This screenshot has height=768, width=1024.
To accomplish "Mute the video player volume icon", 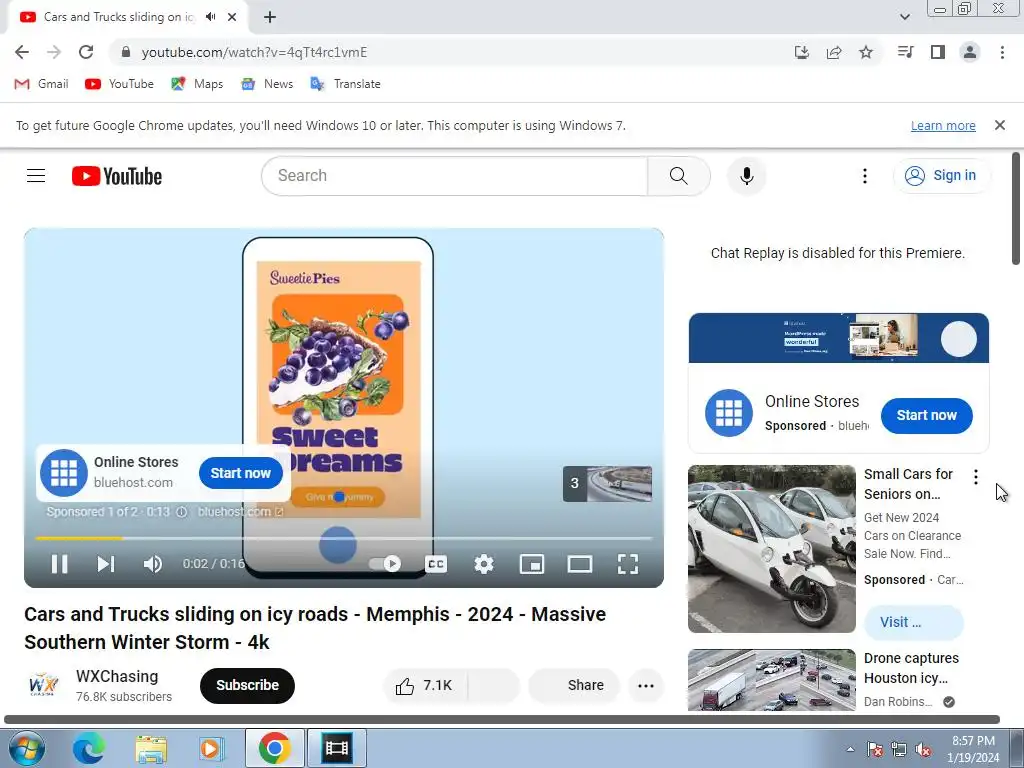I will [153, 564].
